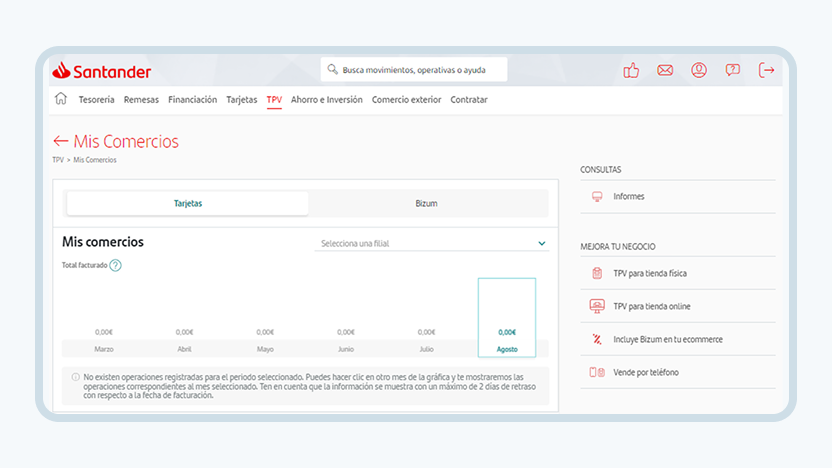Click the Incluye Bizum percent icon
The width and height of the screenshot is (832, 468).
tap(597, 339)
